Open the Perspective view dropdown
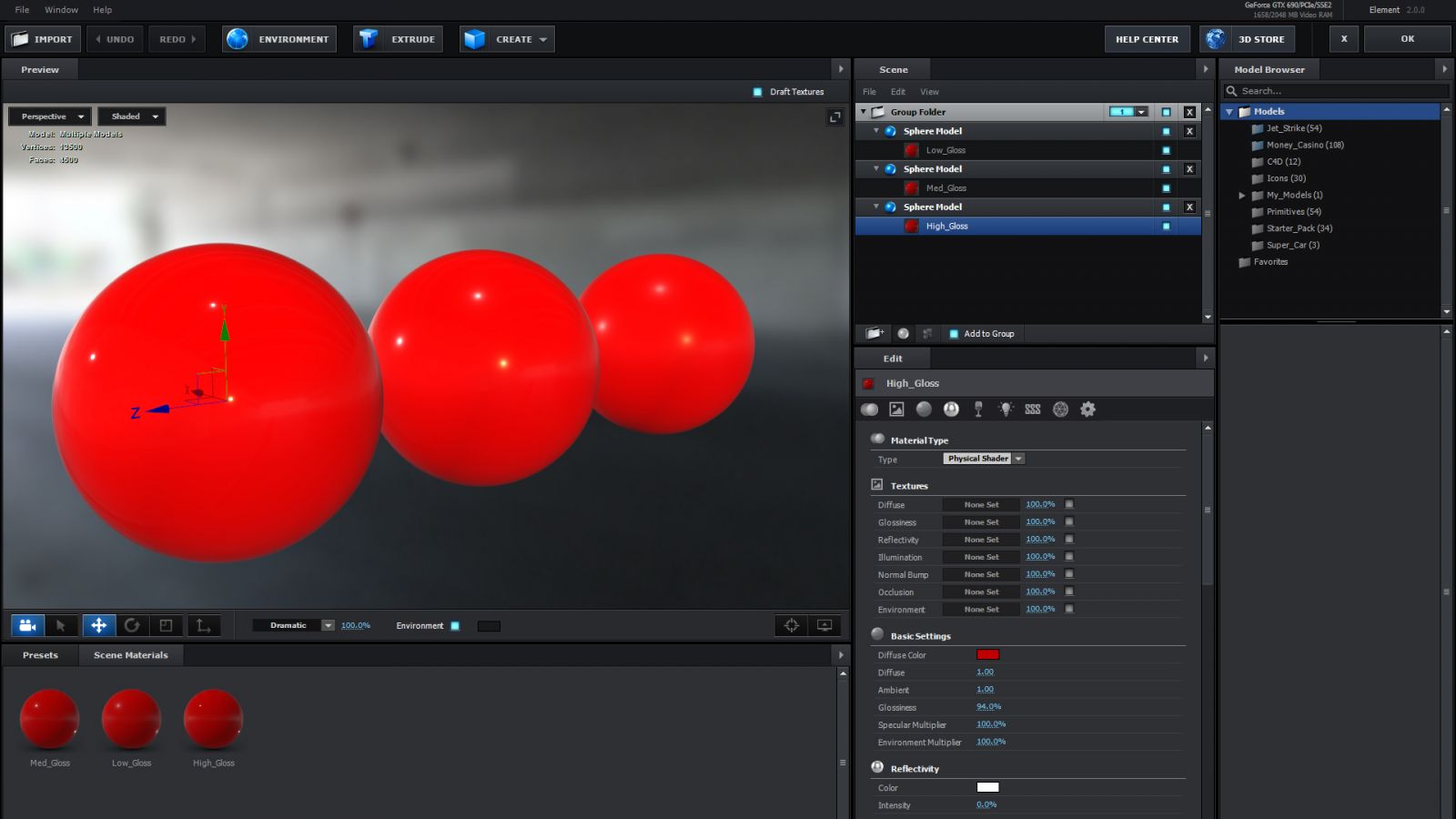1456x819 pixels. coord(48,116)
